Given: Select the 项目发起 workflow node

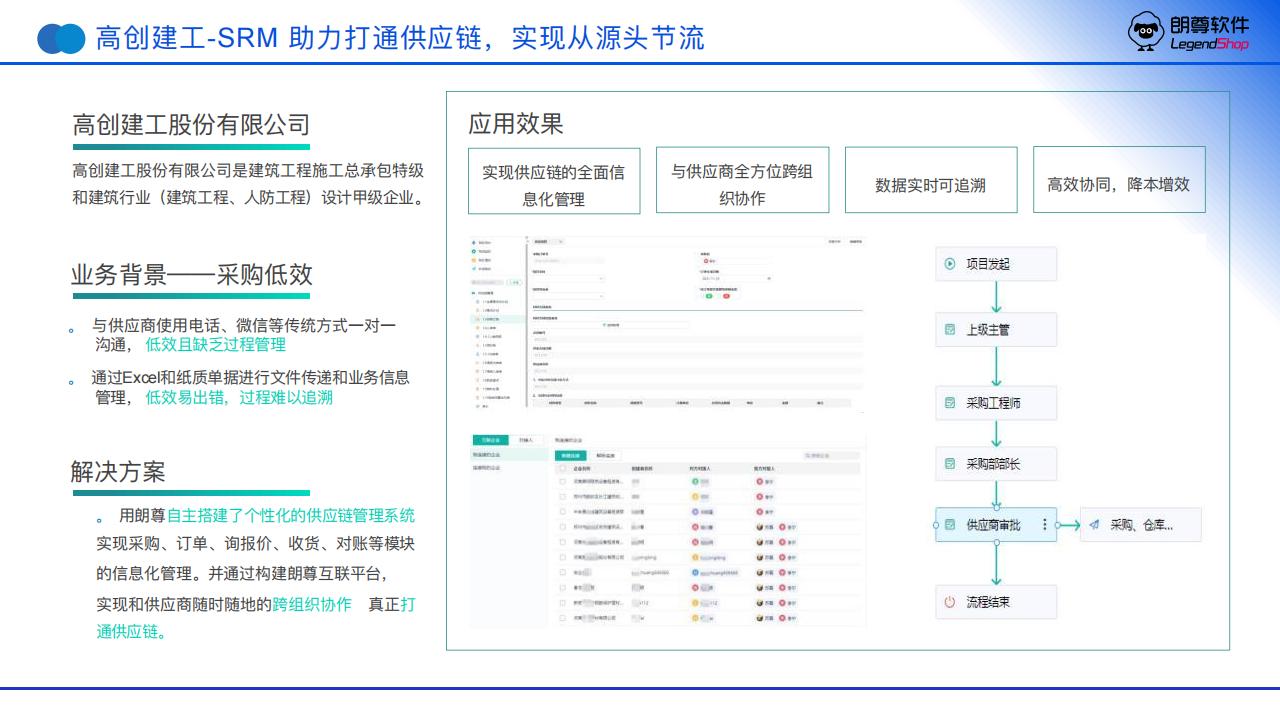Looking at the screenshot, I should [996, 264].
